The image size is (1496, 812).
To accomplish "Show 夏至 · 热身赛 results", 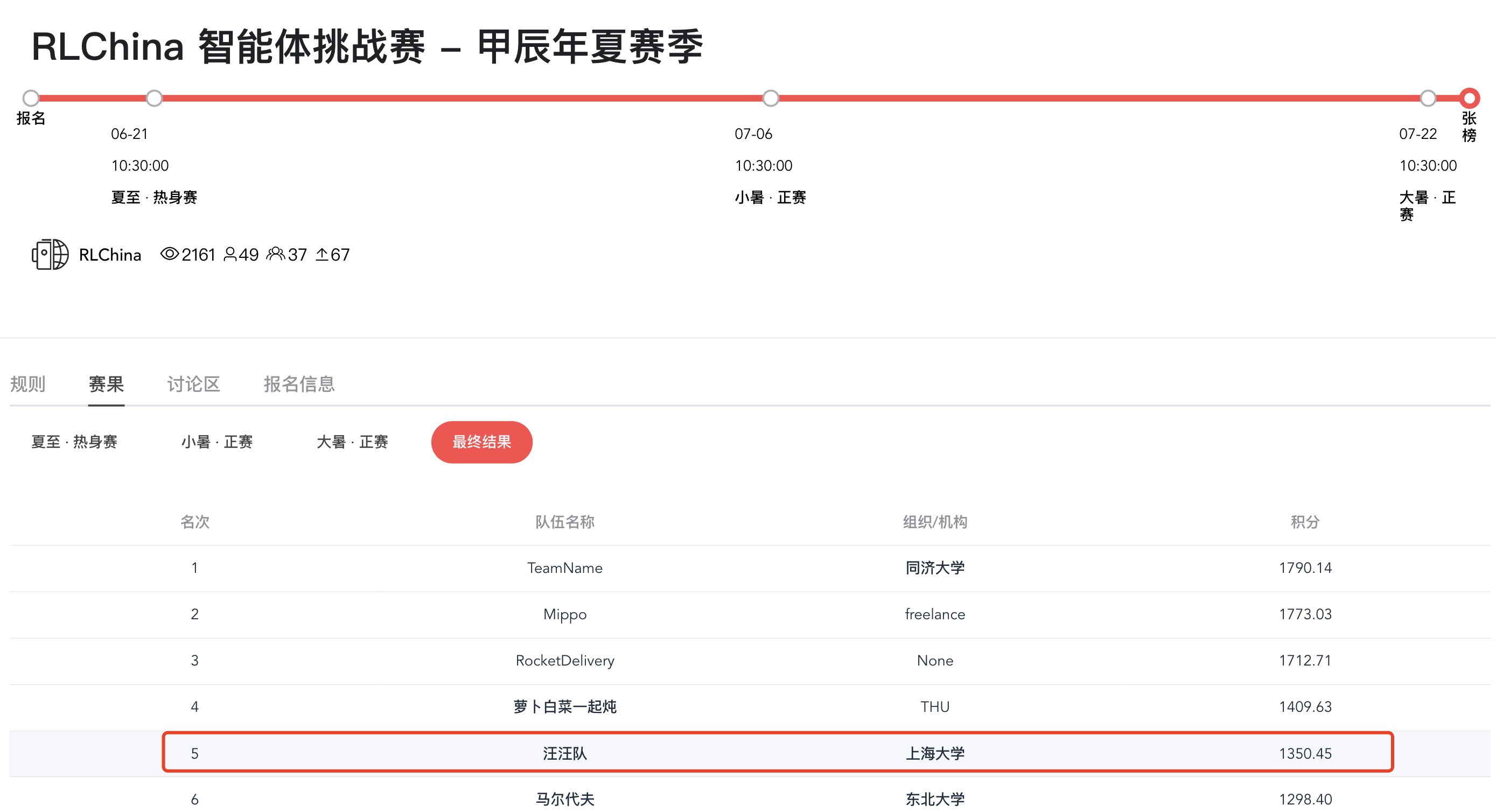I will tap(74, 442).
